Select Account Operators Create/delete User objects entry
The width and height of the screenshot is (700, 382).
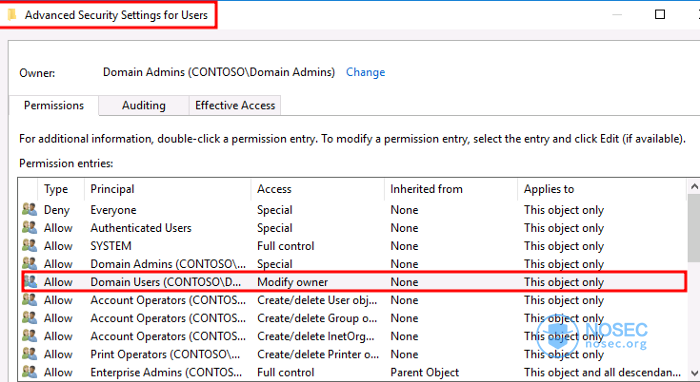353,300
